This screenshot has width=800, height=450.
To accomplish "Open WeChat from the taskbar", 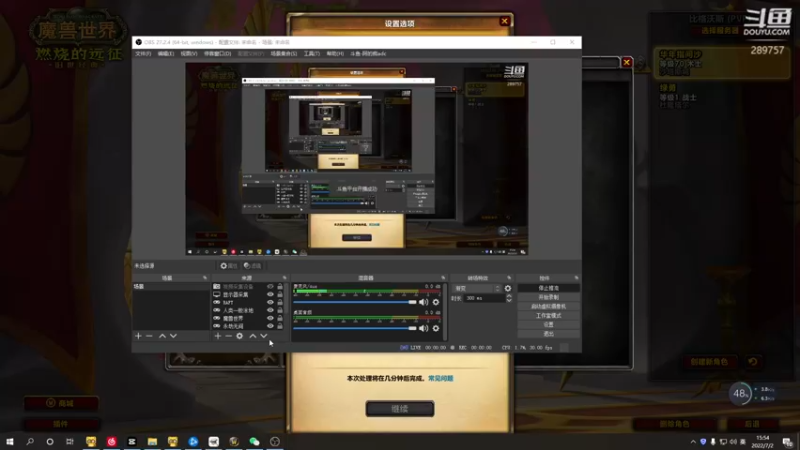I will [254, 441].
